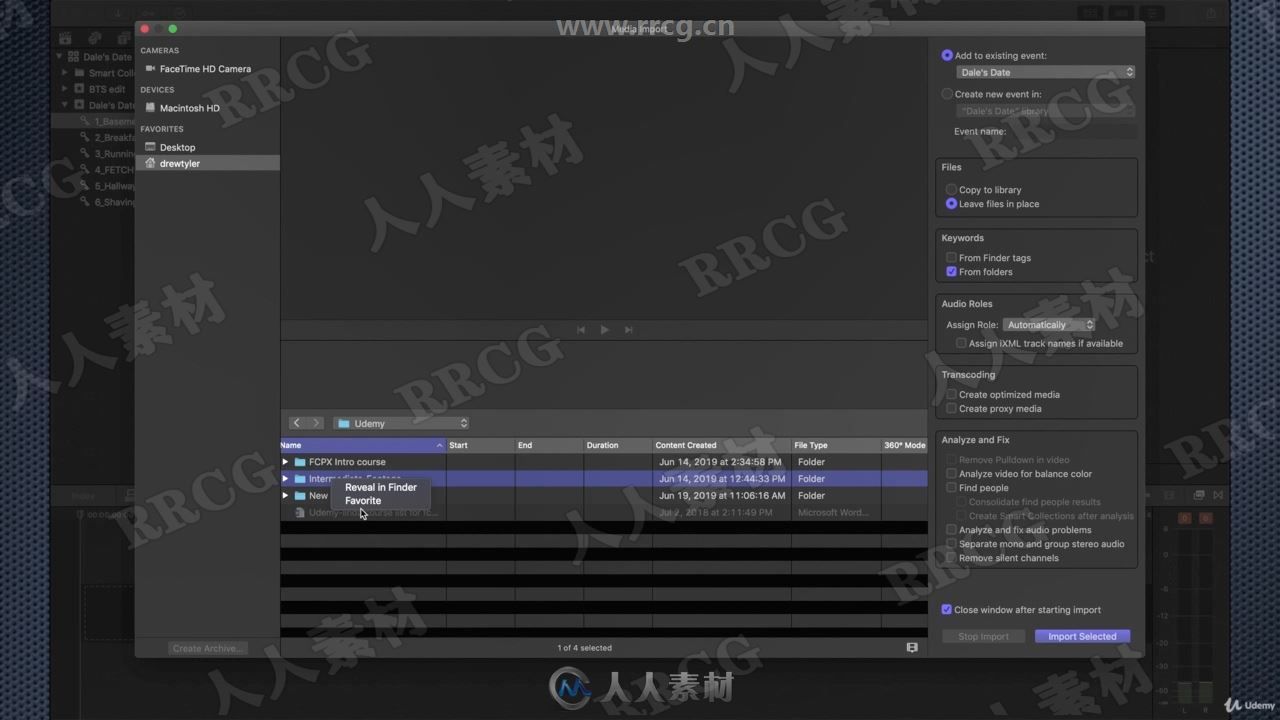Go back with the left navigation arrow
Viewport: 1280px width, 720px height.
tap(296, 423)
